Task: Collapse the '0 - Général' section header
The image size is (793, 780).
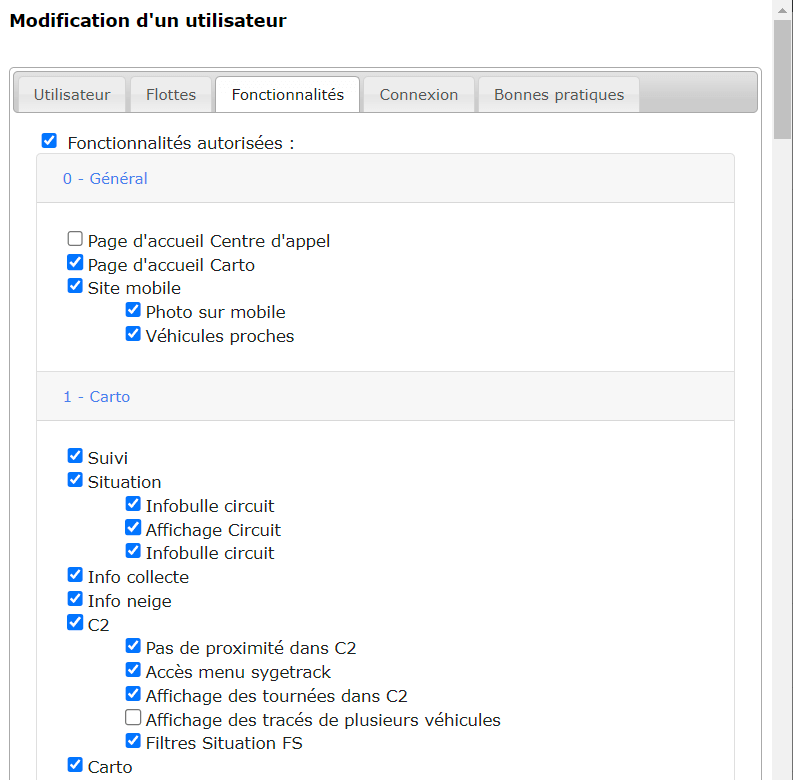Action: point(105,179)
